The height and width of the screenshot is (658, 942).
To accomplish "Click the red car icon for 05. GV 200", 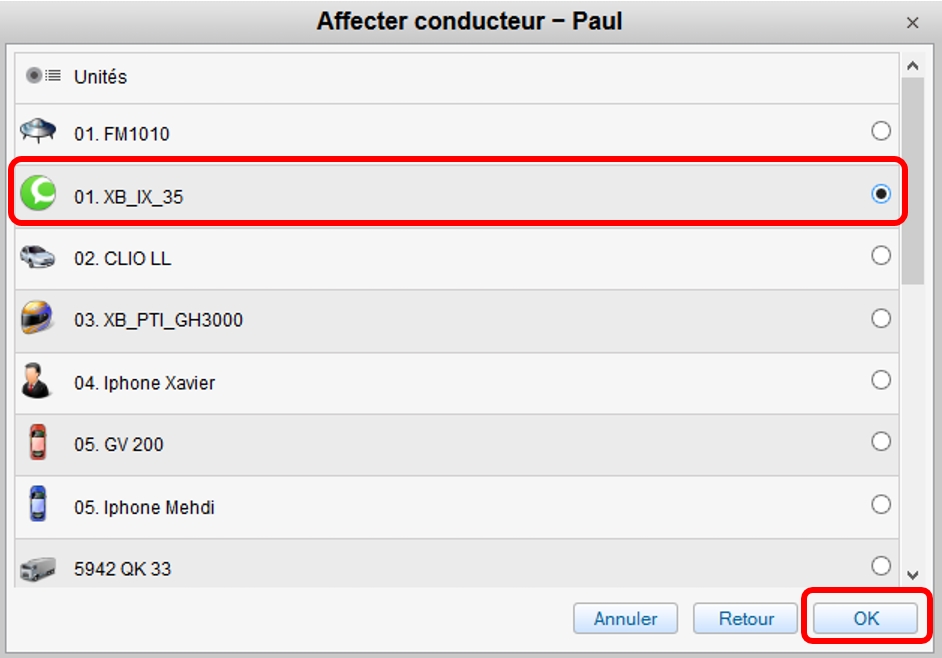I will click(x=38, y=442).
